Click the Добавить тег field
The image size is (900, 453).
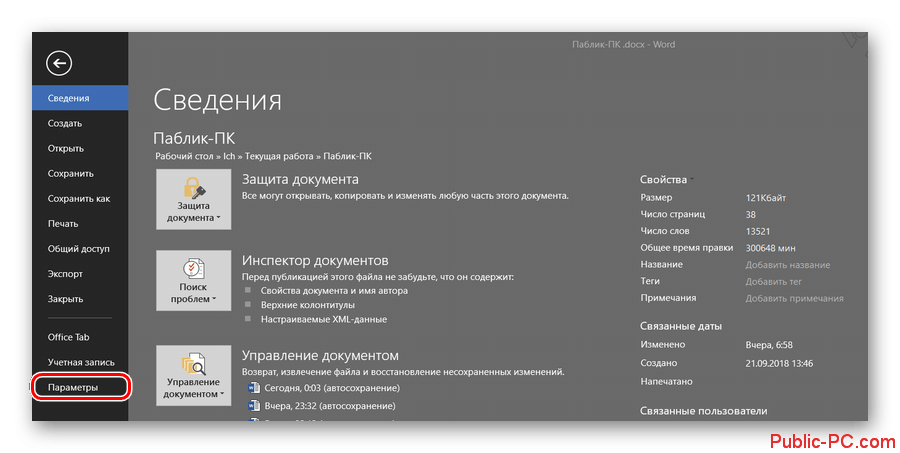tap(773, 282)
